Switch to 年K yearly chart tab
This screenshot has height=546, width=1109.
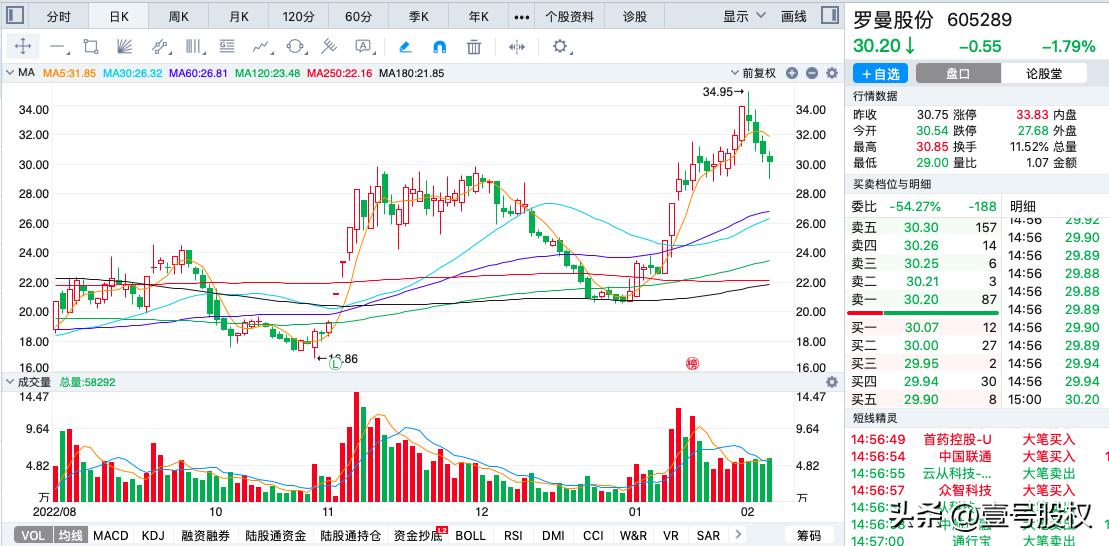(479, 16)
